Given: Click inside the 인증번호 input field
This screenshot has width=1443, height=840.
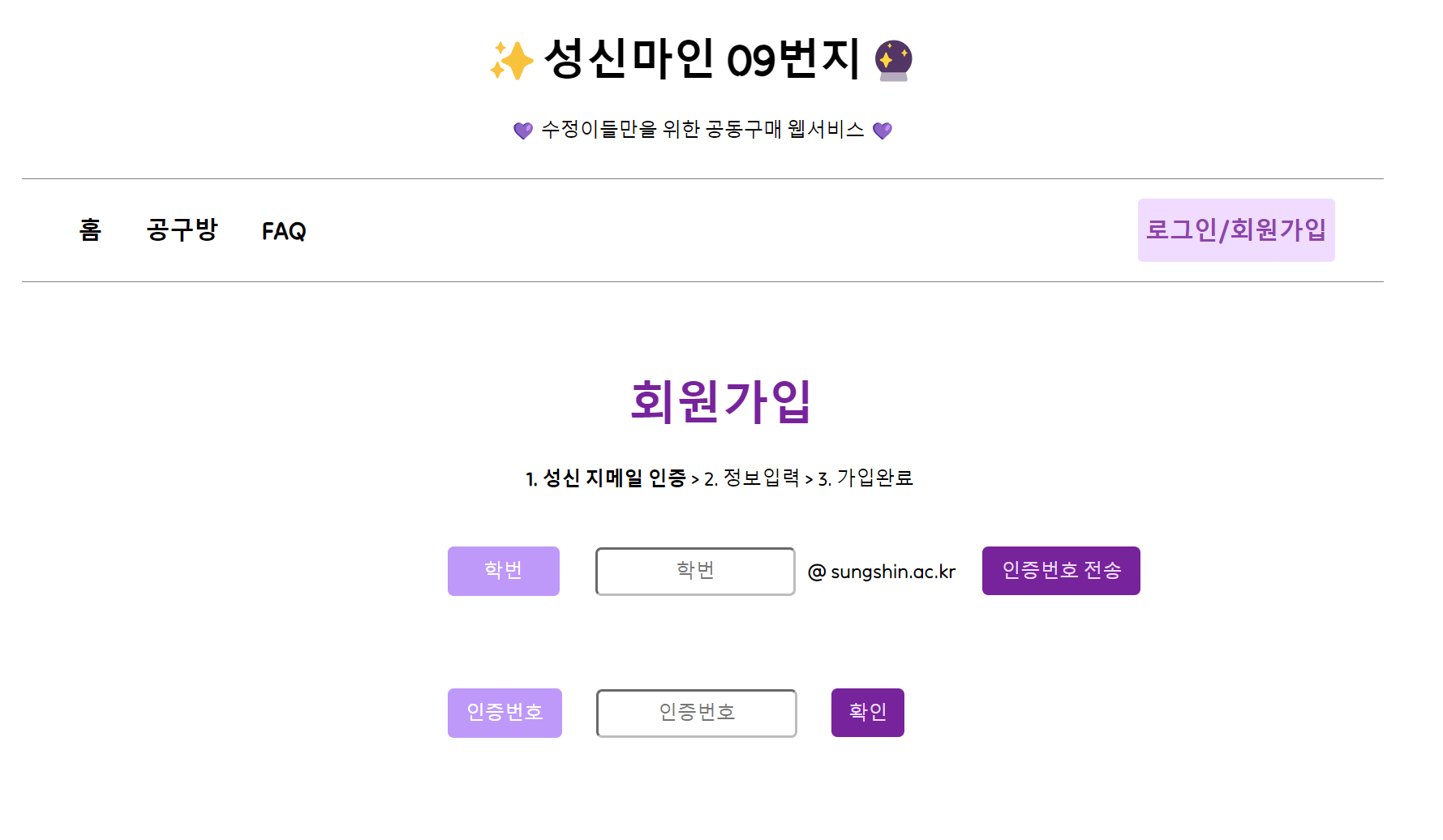Looking at the screenshot, I should point(696,713).
